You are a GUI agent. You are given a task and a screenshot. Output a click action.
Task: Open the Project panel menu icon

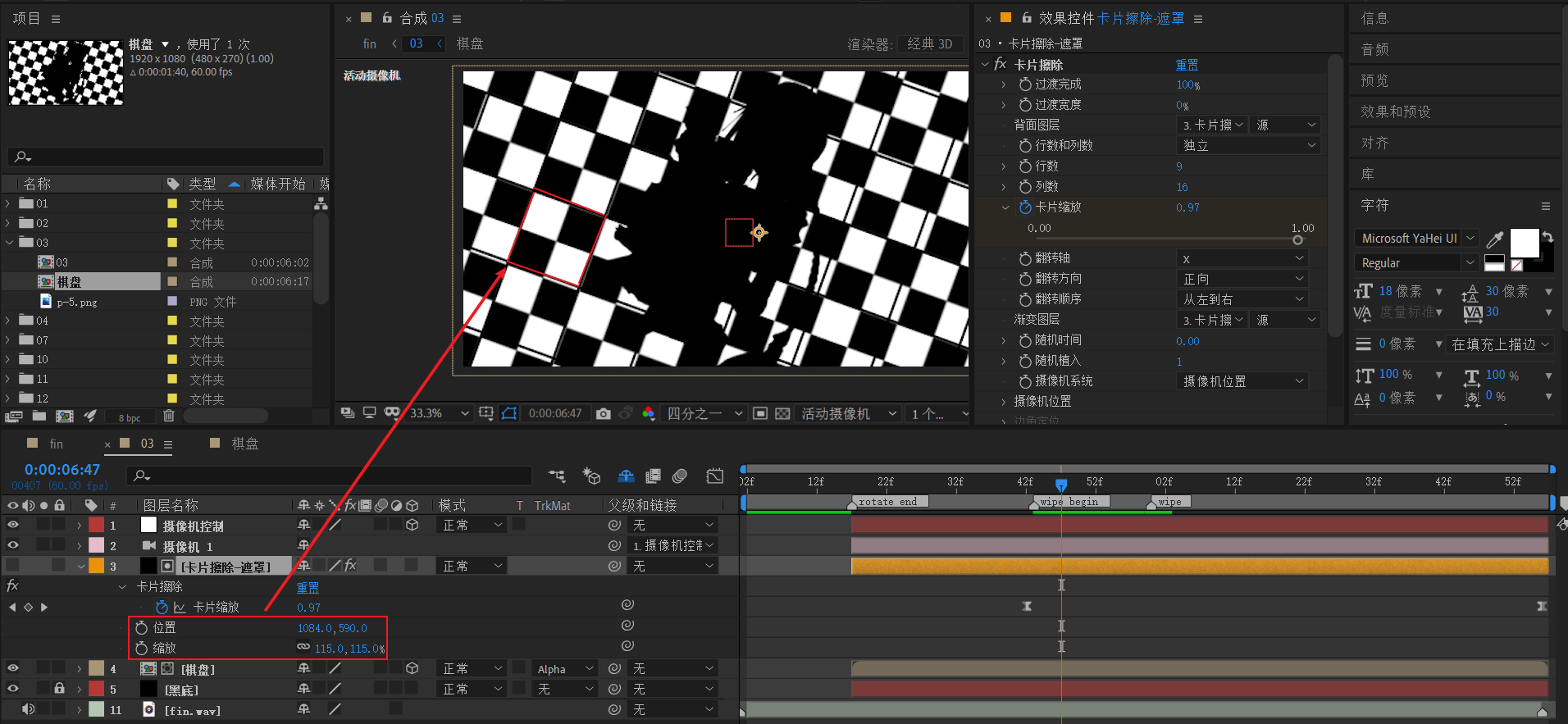pos(56,19)
